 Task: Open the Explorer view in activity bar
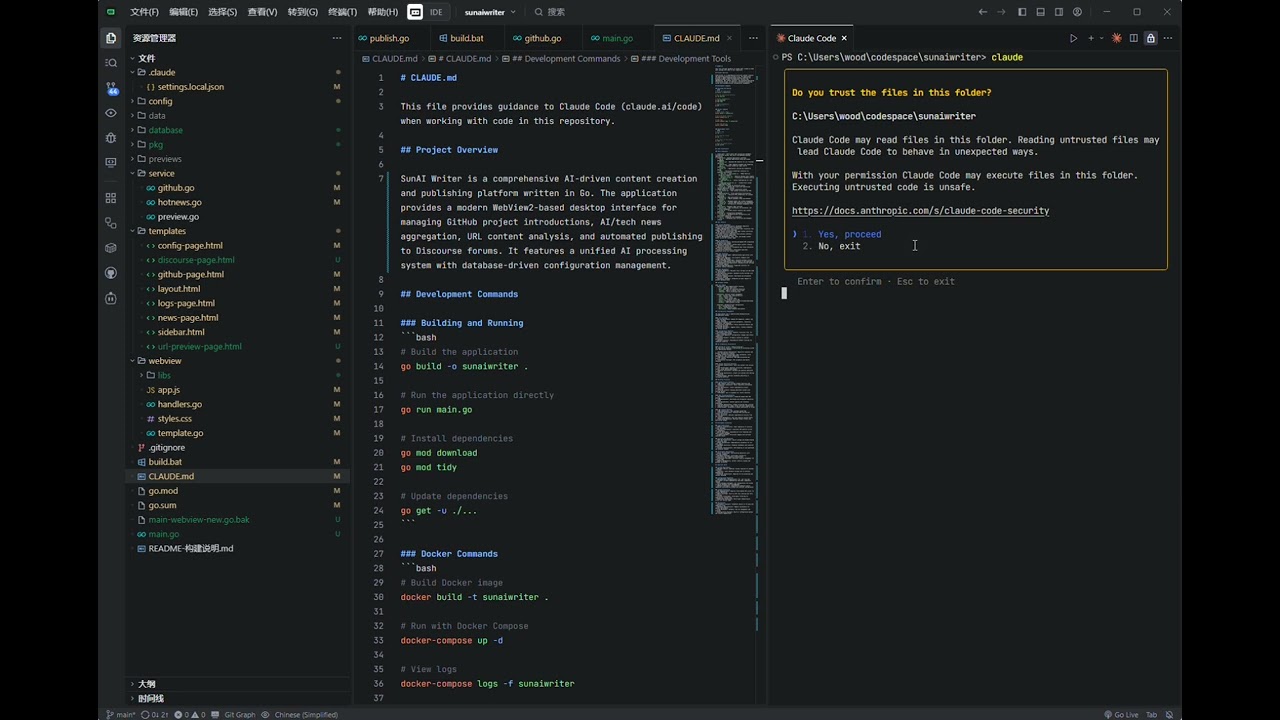(111, 38)
